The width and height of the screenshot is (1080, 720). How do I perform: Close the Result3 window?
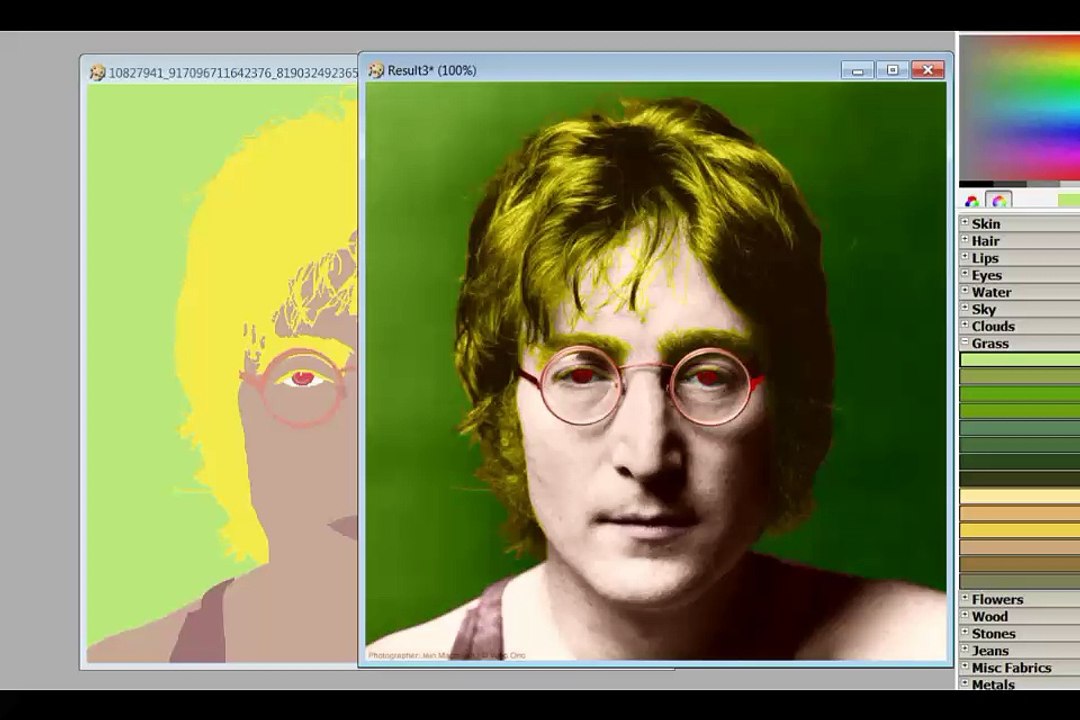click(x=928, y=70)
